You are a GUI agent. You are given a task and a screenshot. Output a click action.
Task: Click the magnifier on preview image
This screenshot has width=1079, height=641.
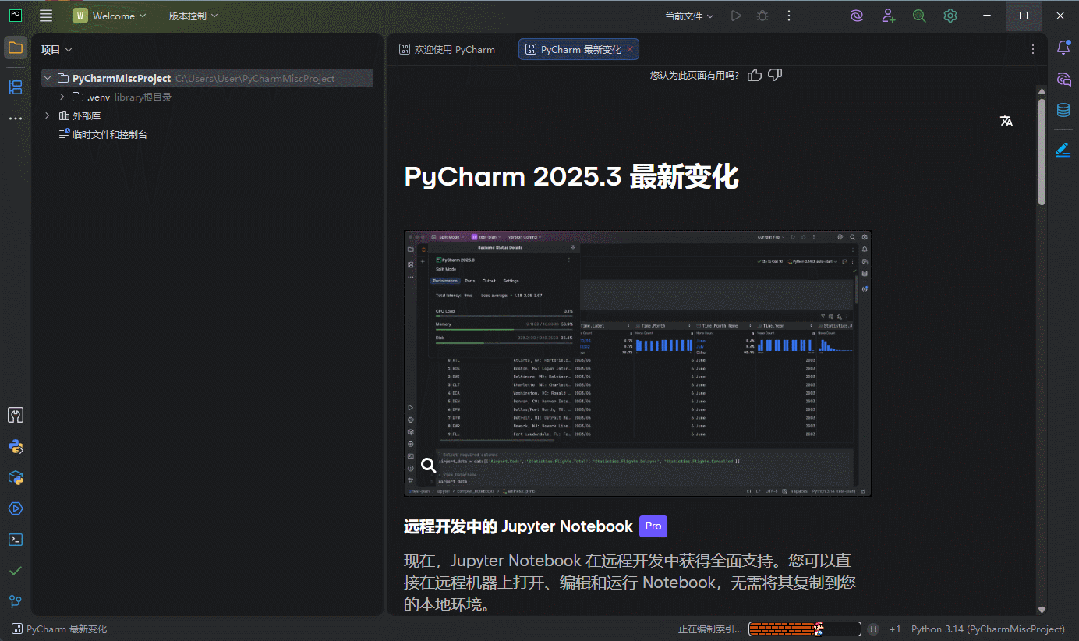point(428,465)
